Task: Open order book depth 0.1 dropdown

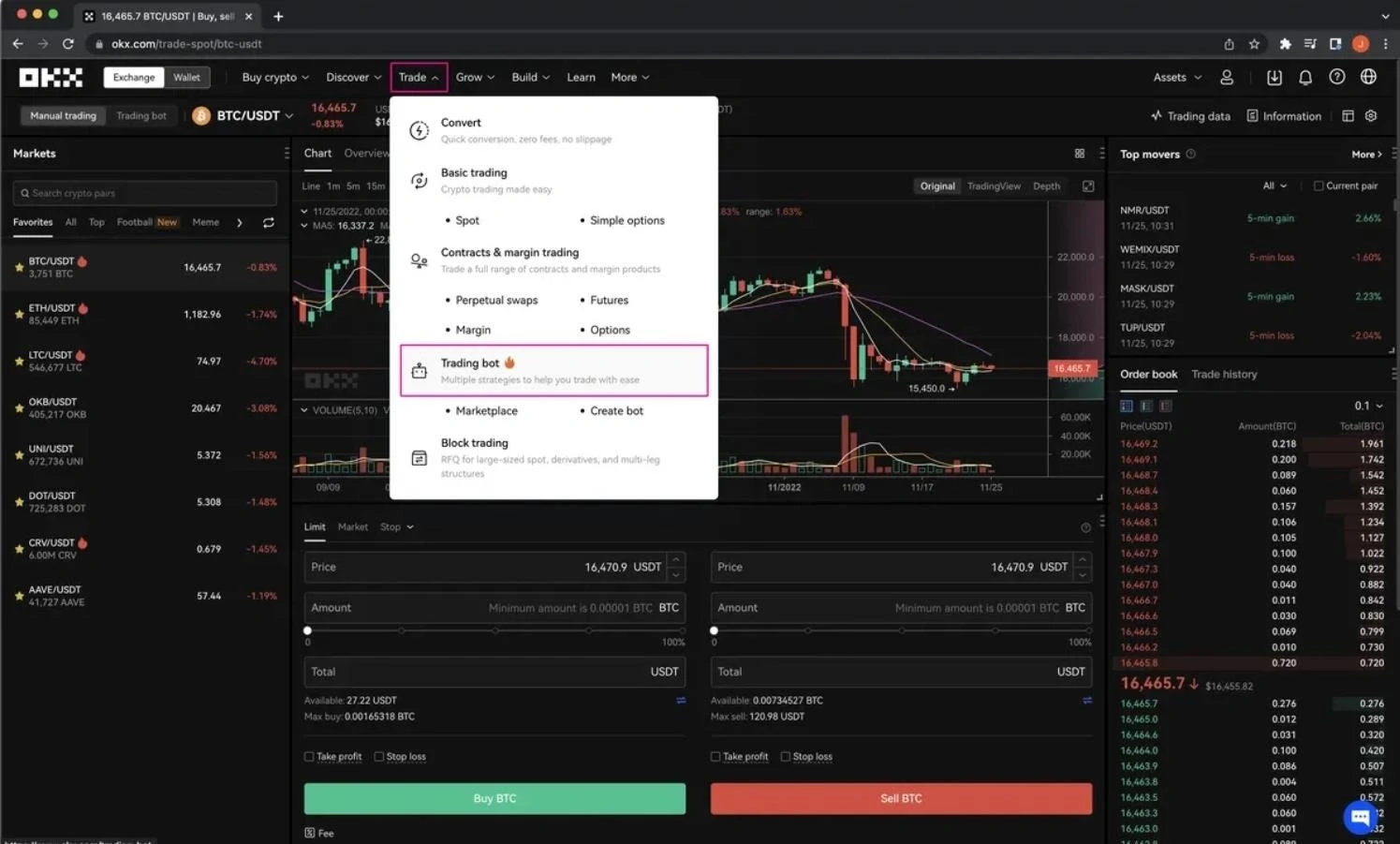Action: (x=1368, y=407)
